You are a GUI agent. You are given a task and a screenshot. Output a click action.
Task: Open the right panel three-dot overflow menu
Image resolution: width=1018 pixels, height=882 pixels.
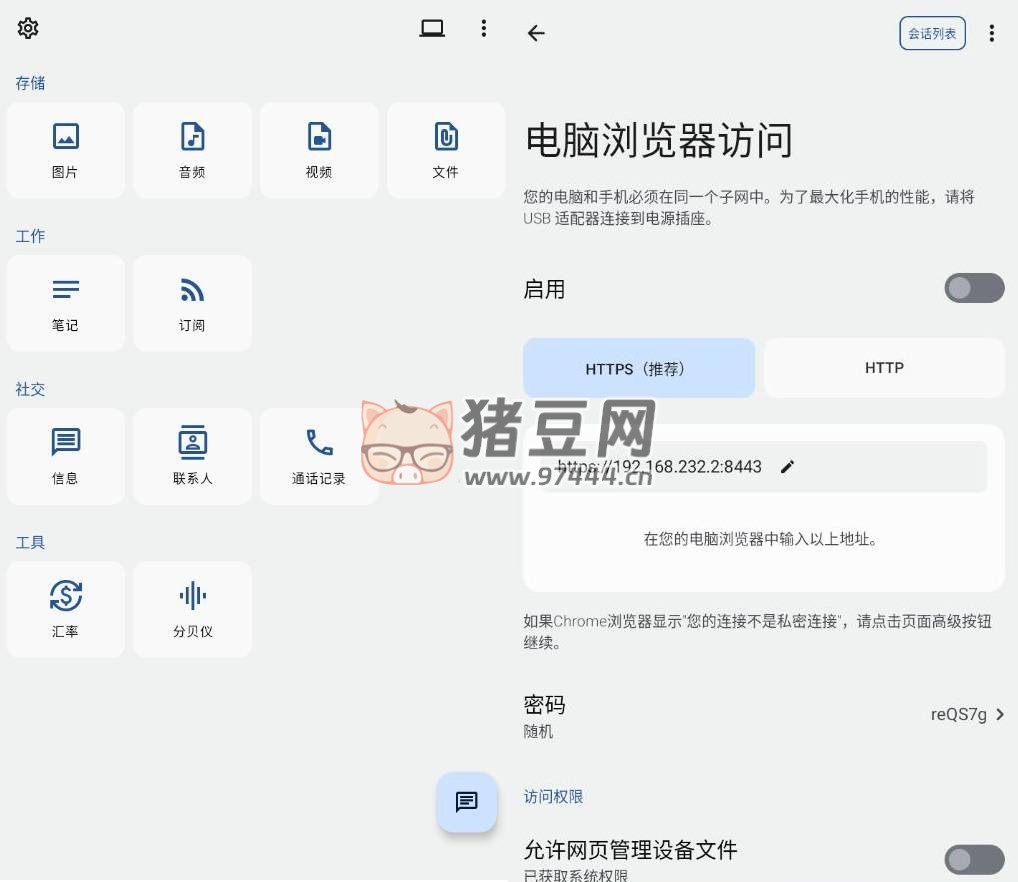point(991,33)
